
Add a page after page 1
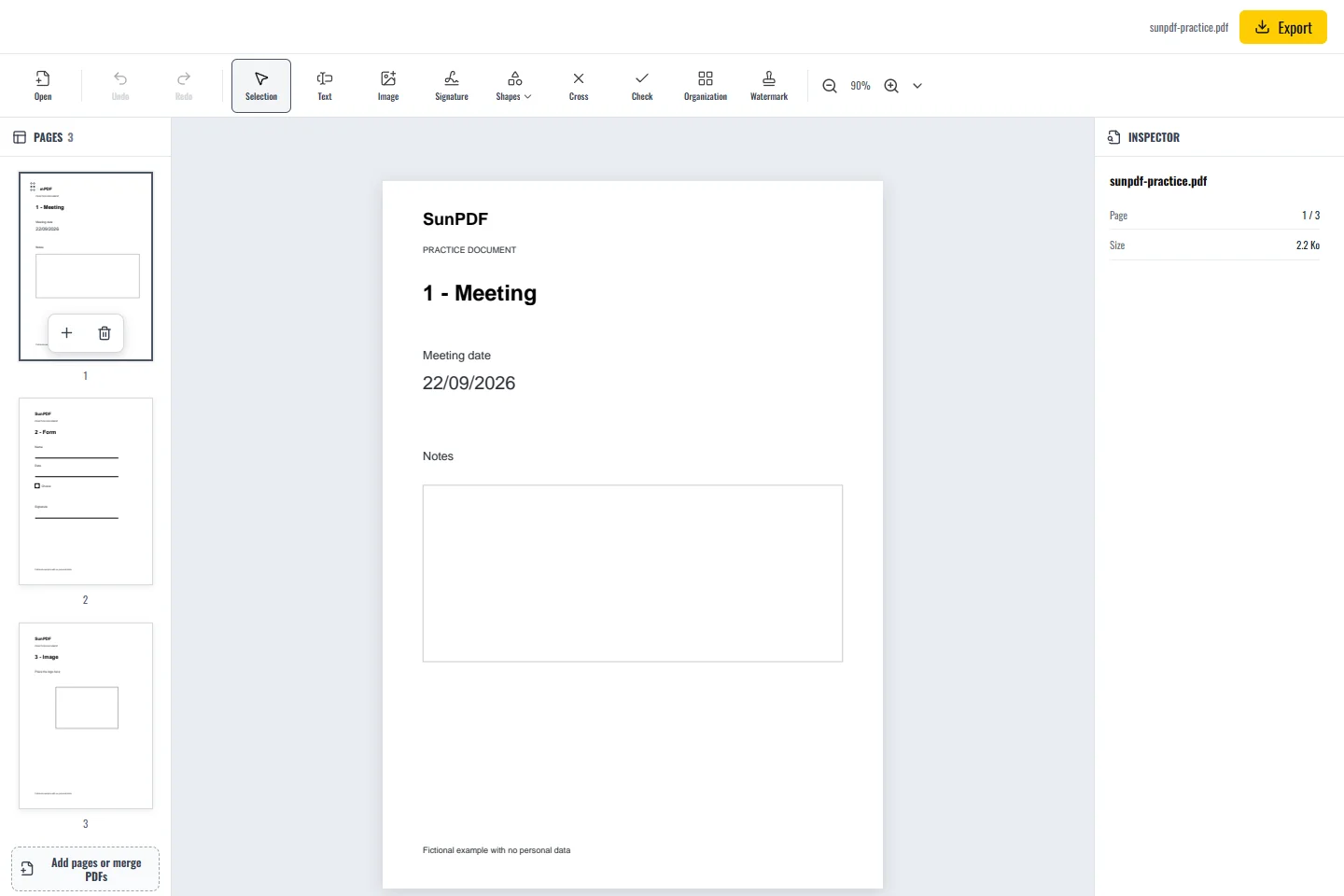[x=66, y=333]
